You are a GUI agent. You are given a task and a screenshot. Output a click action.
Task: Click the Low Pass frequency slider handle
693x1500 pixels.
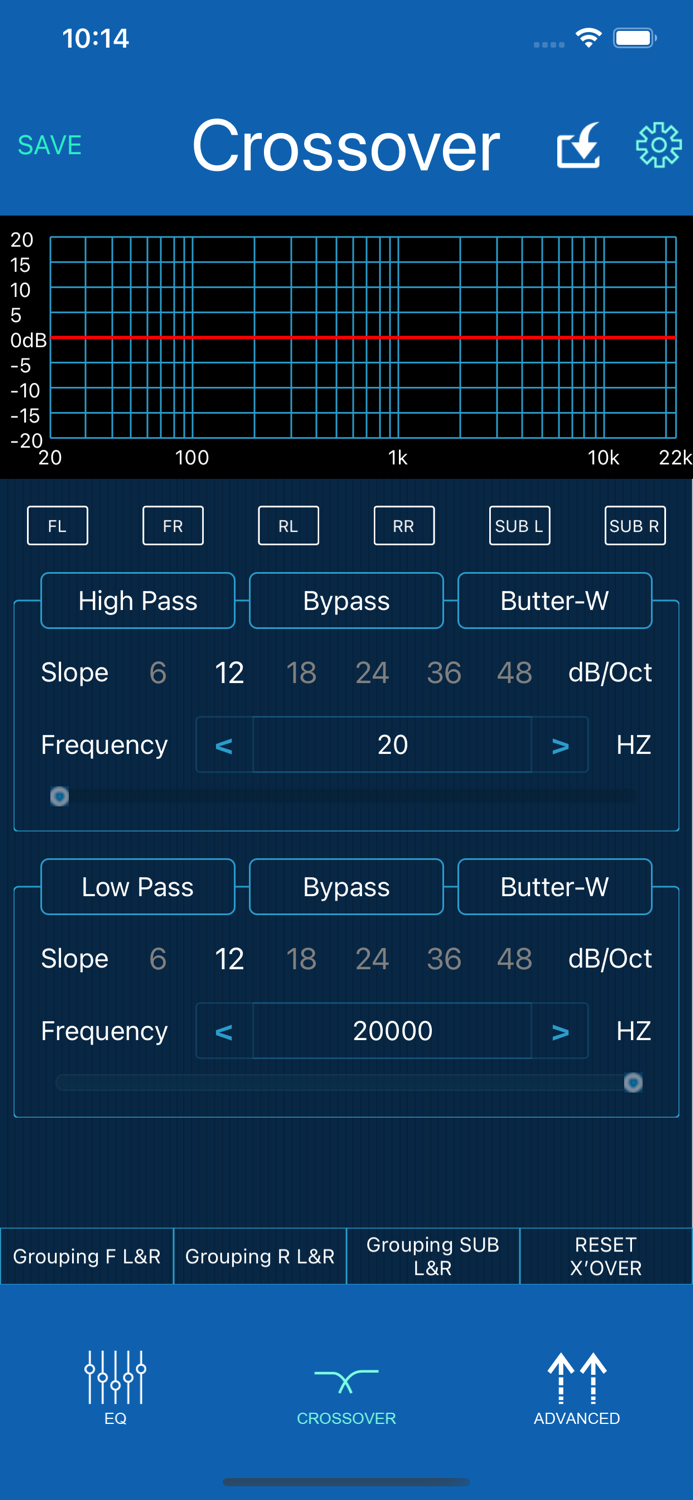pos(633,1082)
